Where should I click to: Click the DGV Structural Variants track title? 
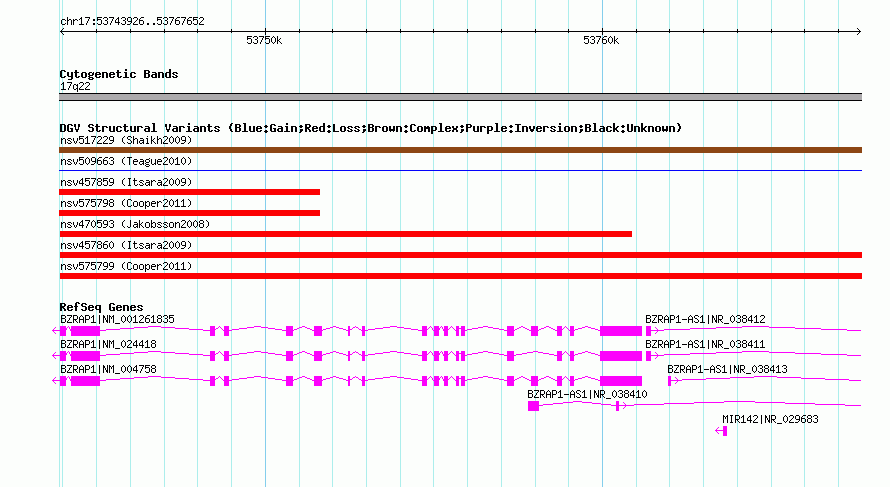click(x=371, y=128)
